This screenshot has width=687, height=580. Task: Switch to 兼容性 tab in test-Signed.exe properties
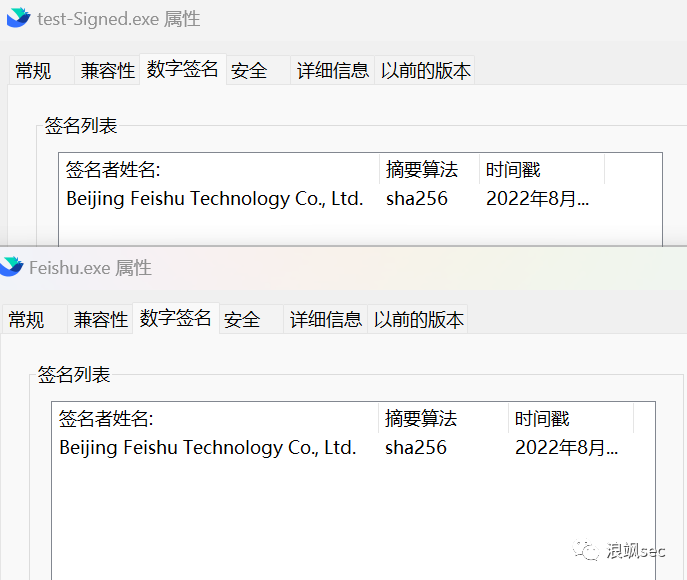[x=107, y=71]
